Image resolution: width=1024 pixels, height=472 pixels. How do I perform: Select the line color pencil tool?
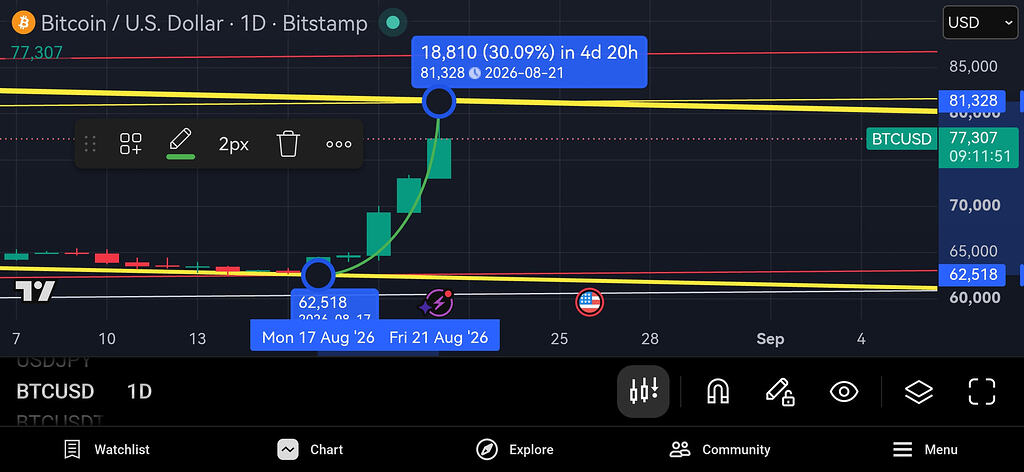(181, 144)
